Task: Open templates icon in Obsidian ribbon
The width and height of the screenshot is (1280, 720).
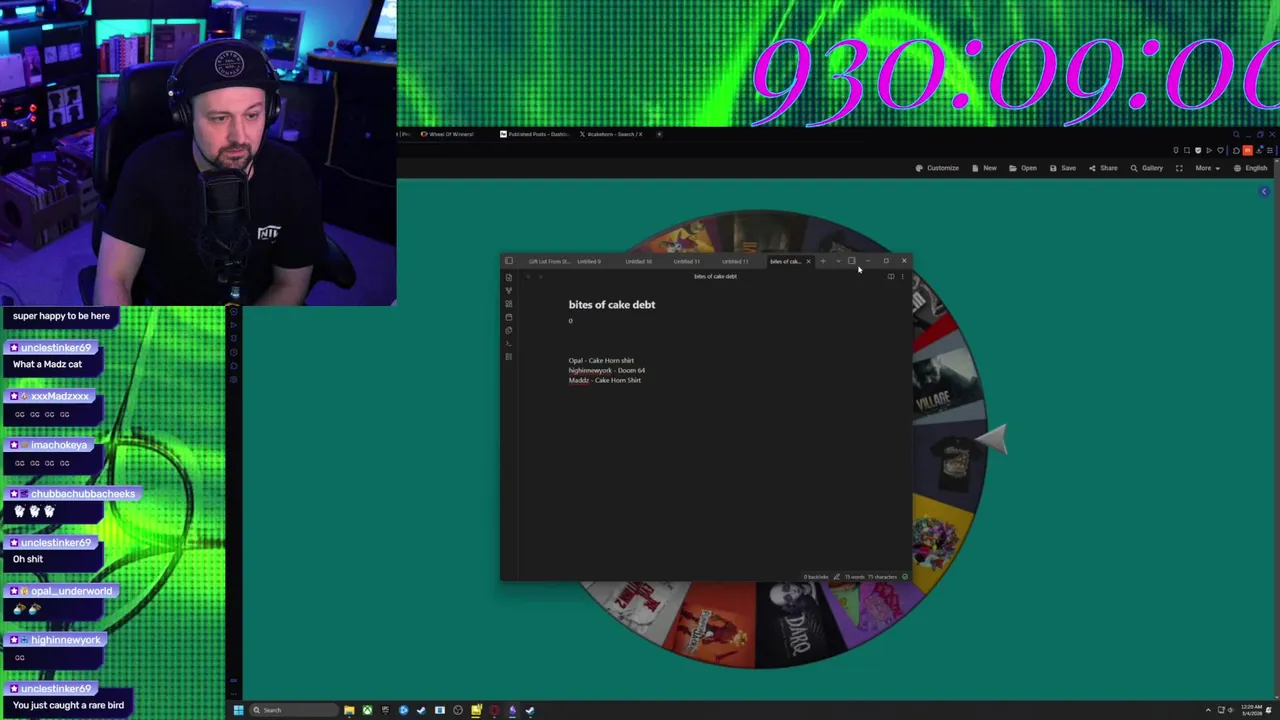Action: tap(508, 330)
